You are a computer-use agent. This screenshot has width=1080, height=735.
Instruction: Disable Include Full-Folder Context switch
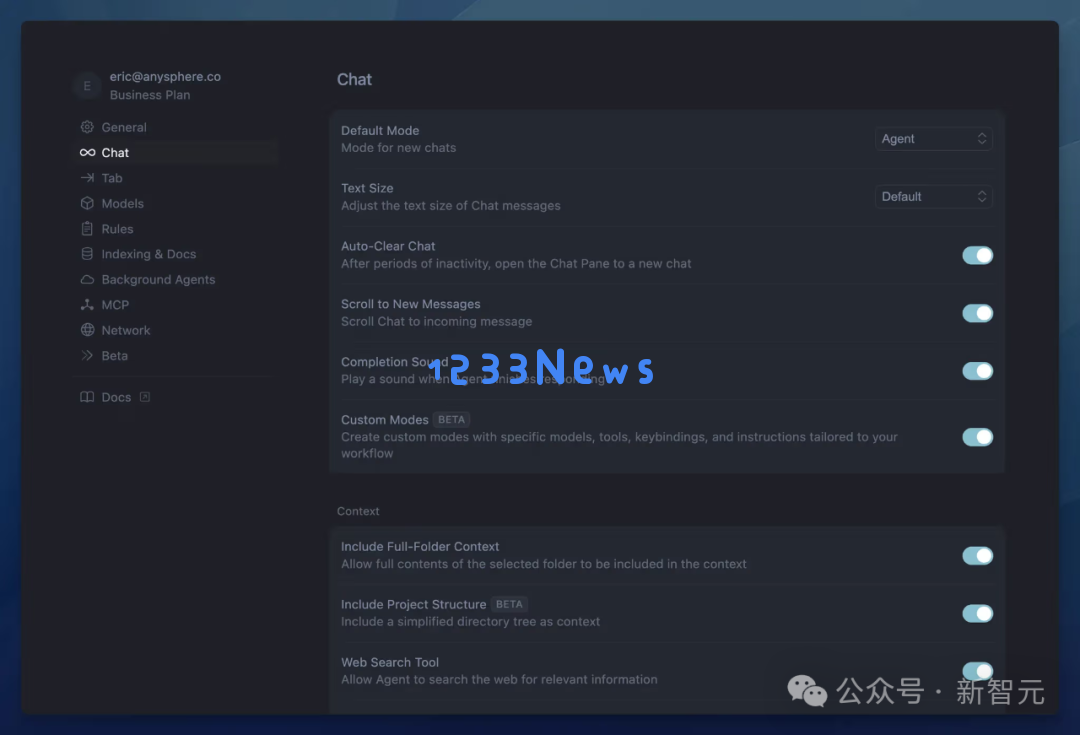coord(977,556)
